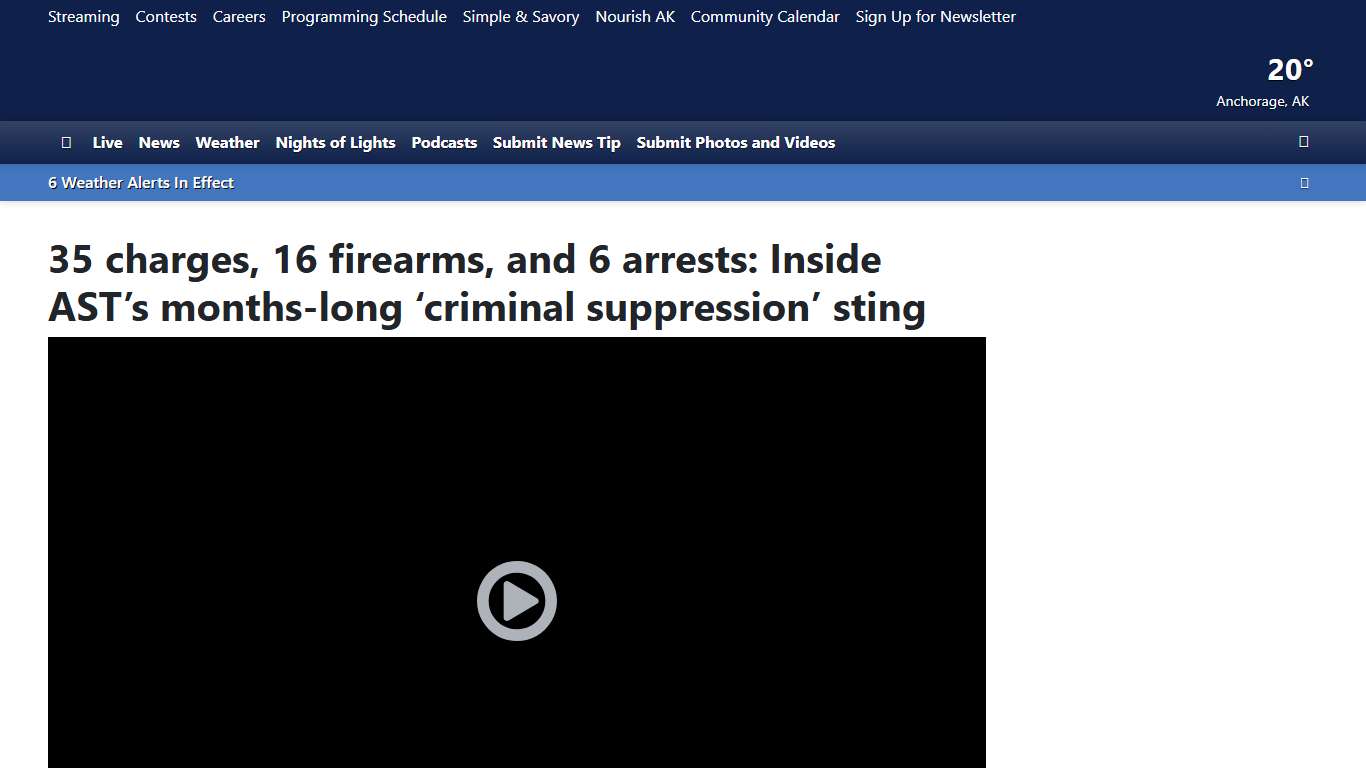The image size is (1366, 768).
Task: Open the Community Calendar
Action: coord(765,16)
